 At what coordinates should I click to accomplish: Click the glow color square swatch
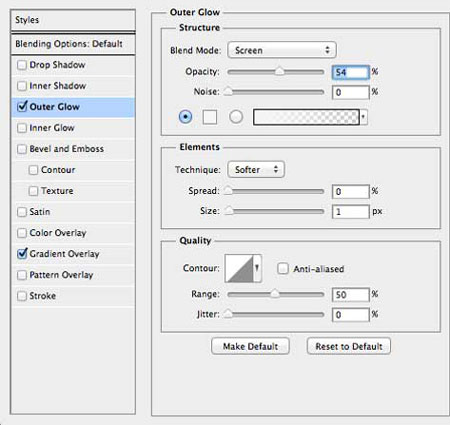[210, 117]
